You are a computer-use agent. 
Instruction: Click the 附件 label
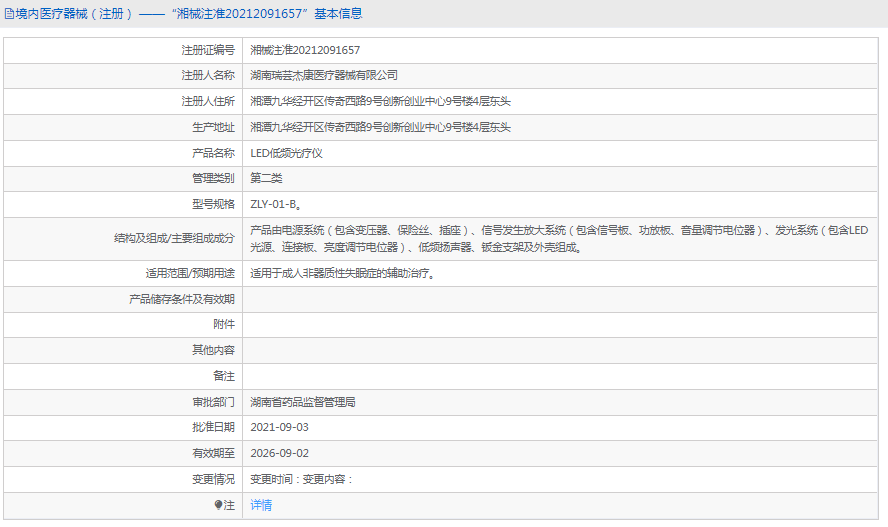tap(224, 324)
